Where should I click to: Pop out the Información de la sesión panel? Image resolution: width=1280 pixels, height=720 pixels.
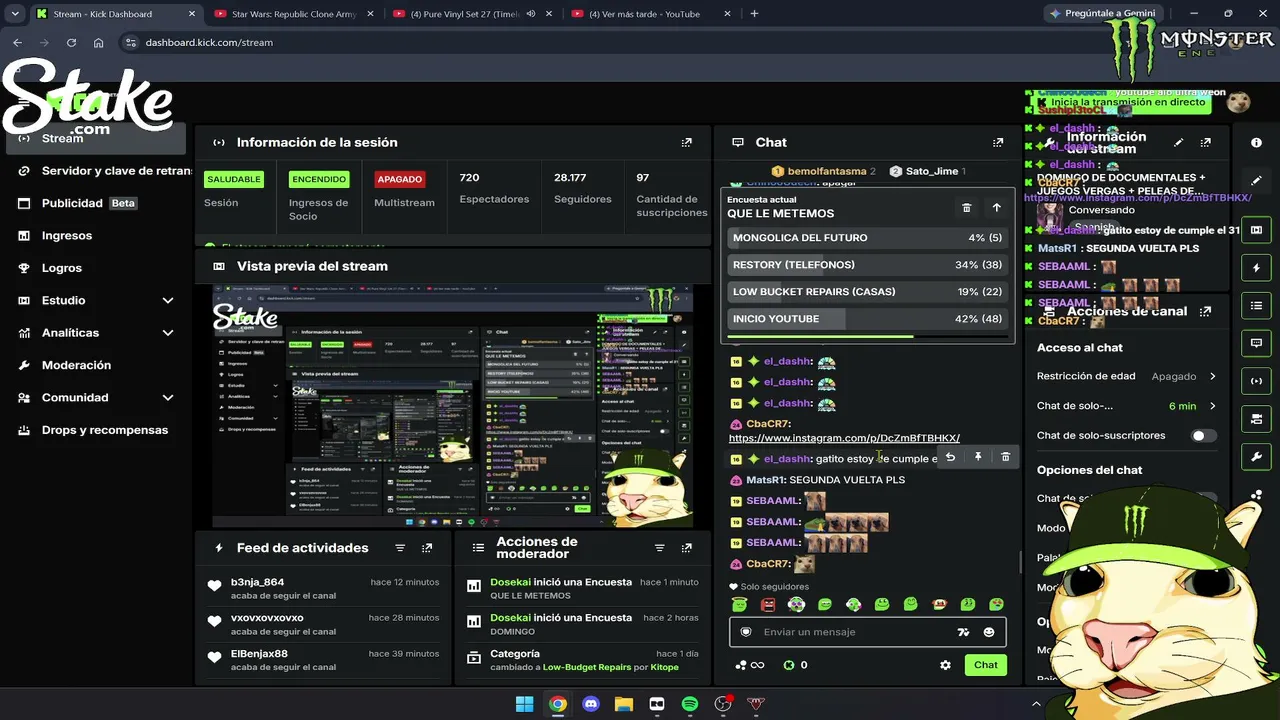(x=686, y=143)
